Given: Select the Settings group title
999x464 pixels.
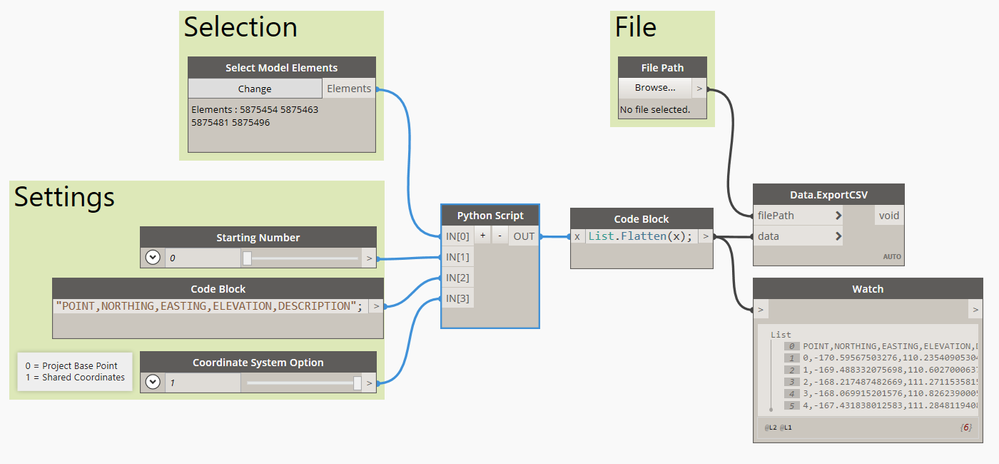Looking at the screenshot, I should [64, 196].
